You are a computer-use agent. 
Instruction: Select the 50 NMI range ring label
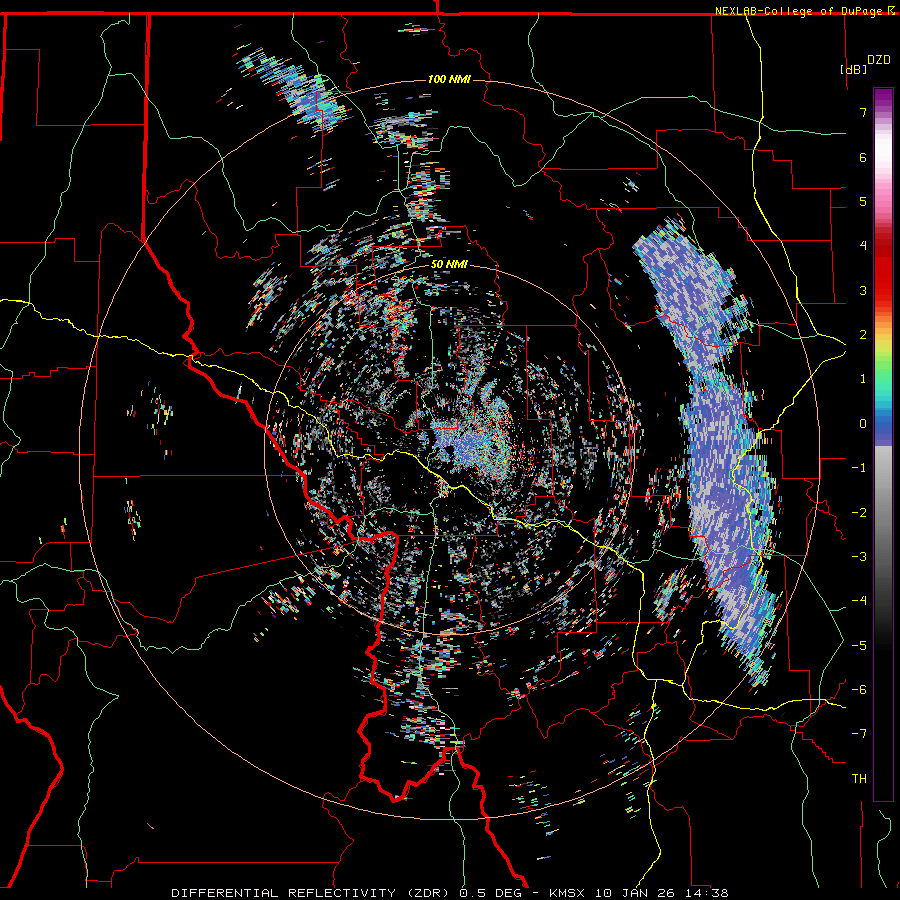pyautogui.click(x=449, y=264)
